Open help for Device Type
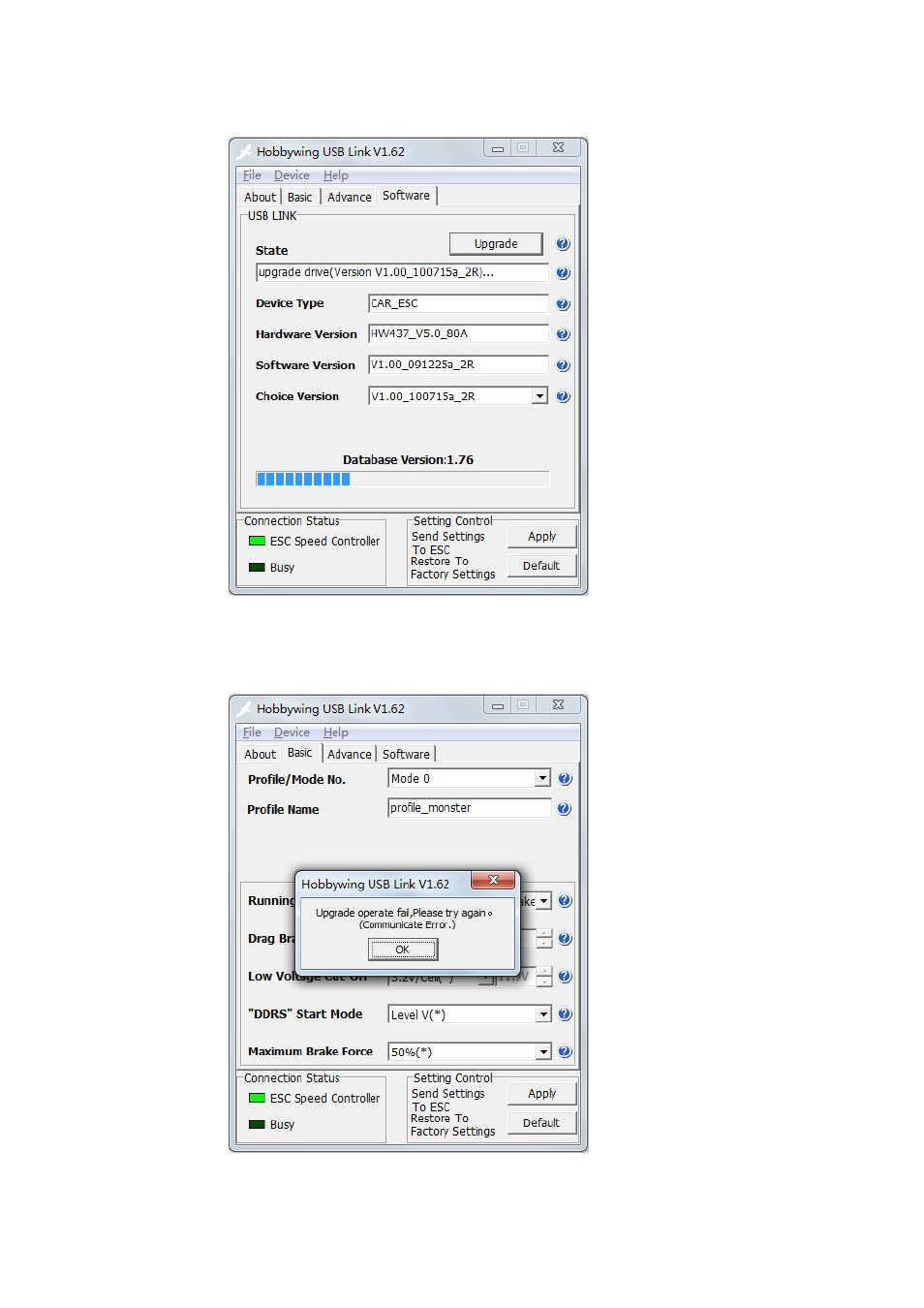Viewport: 924px width, 1308px height. click(563, 304)
